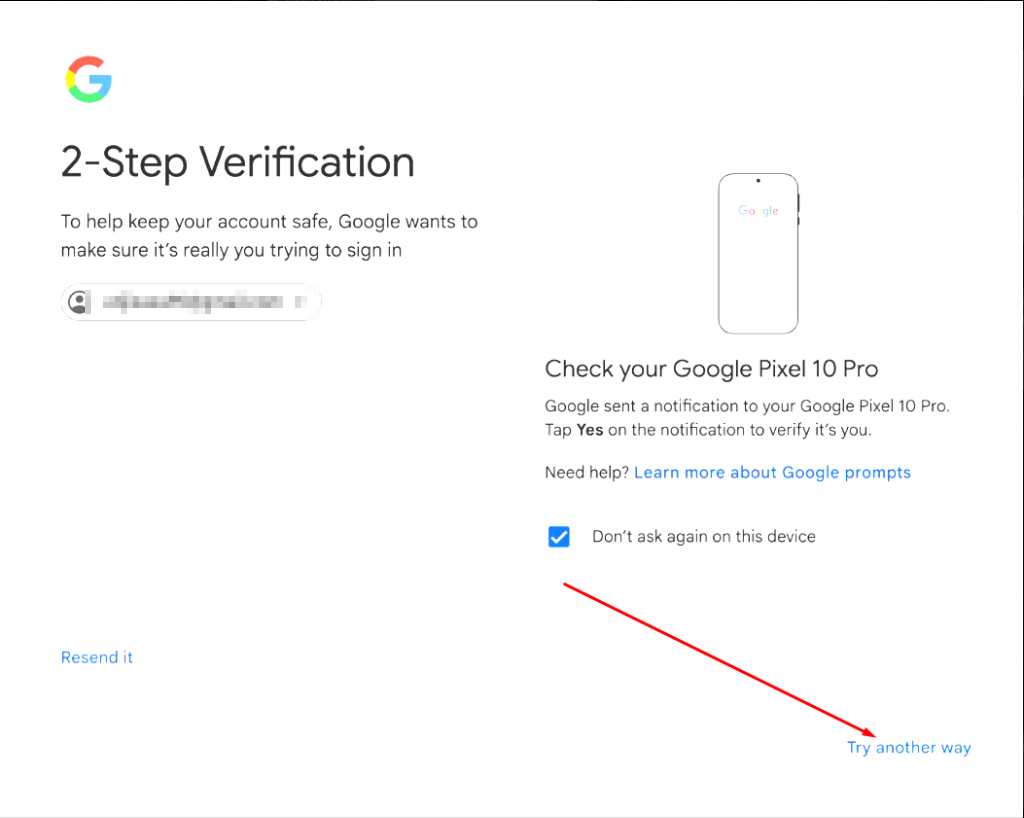Select the blurred email address text

point(193,302)
